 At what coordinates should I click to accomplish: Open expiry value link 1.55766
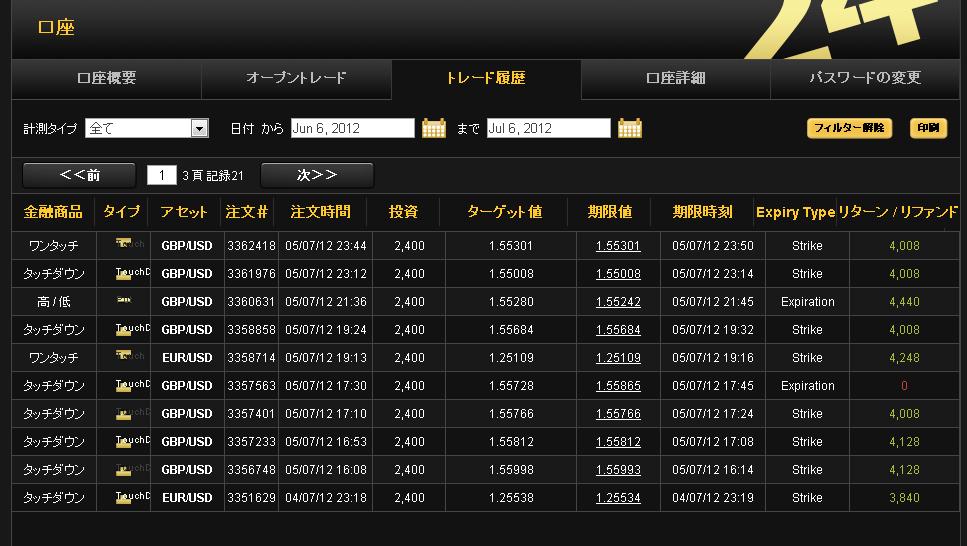[x=618, y=413]
